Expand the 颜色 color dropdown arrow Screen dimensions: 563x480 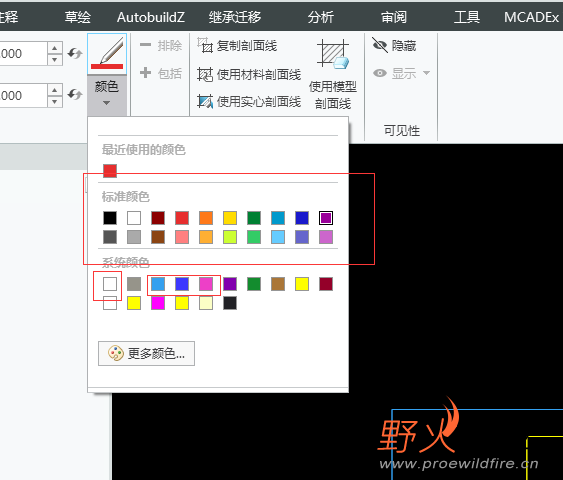click(x=106, y=103)
